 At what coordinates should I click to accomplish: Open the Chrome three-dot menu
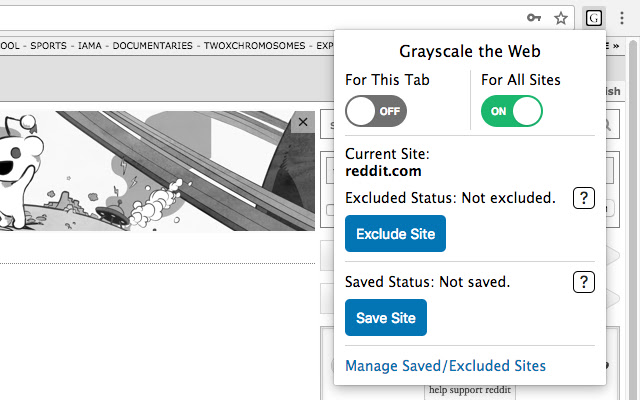point(622,18)
